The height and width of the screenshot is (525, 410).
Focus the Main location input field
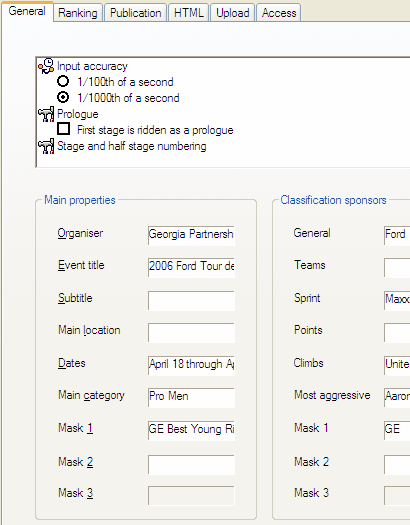click(191, 332)
